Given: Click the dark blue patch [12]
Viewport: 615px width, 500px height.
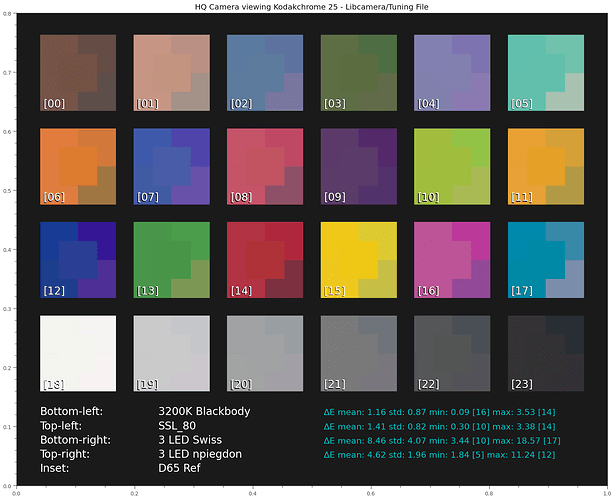Looking at the screenshot, I should (x=77, y=259).
